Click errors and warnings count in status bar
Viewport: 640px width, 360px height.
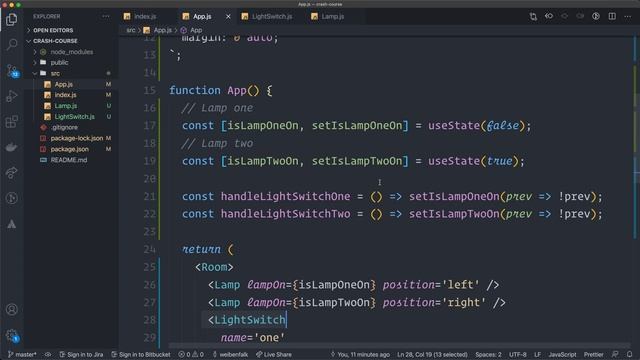tap(191, 354)
